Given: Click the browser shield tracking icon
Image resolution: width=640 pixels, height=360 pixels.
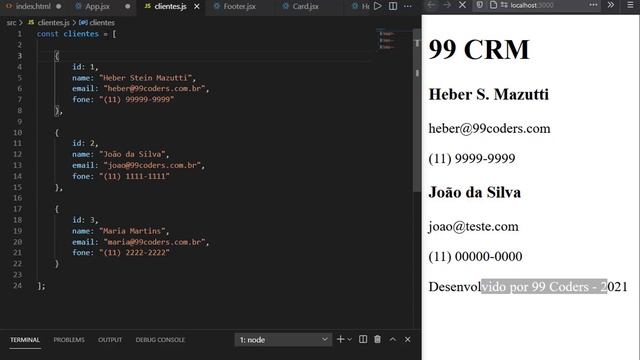Looking at the screenshot, I should [480, 5].
